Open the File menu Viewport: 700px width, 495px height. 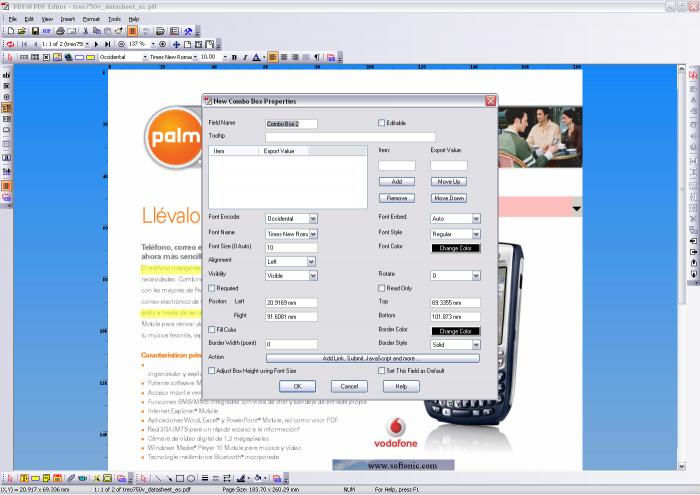(12, 19)
